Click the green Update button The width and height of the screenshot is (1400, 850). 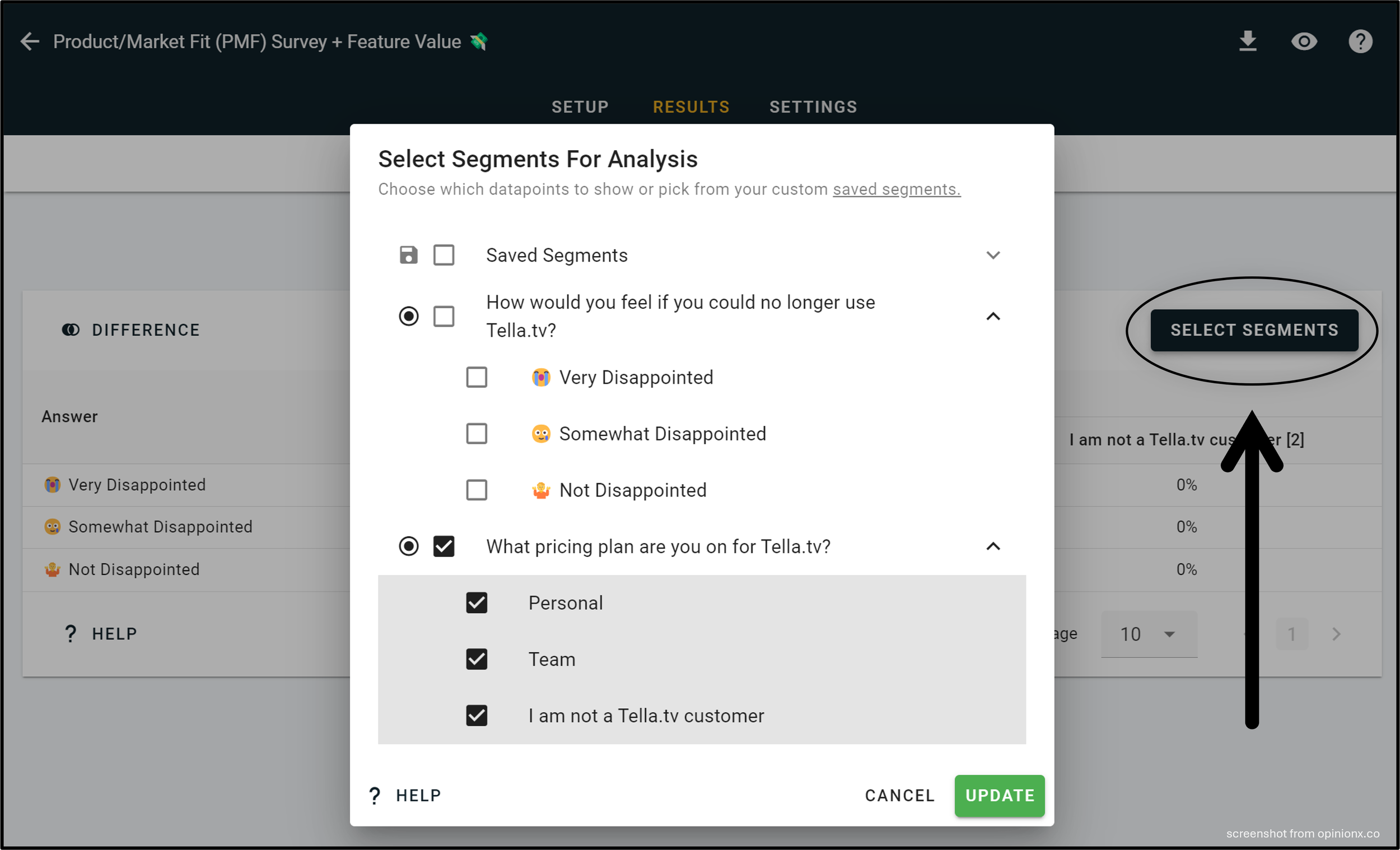tap(1000, 796)
